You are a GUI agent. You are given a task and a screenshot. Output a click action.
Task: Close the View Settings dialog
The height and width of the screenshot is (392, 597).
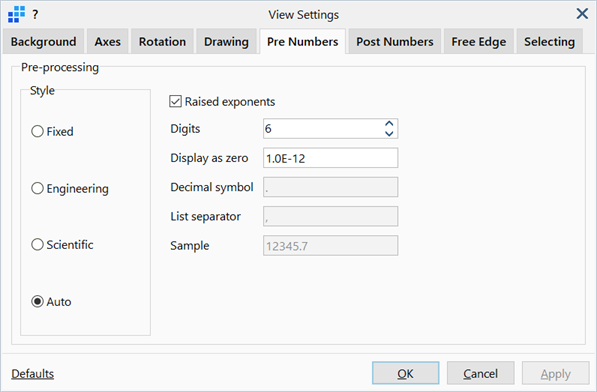(x=582, y=14)
